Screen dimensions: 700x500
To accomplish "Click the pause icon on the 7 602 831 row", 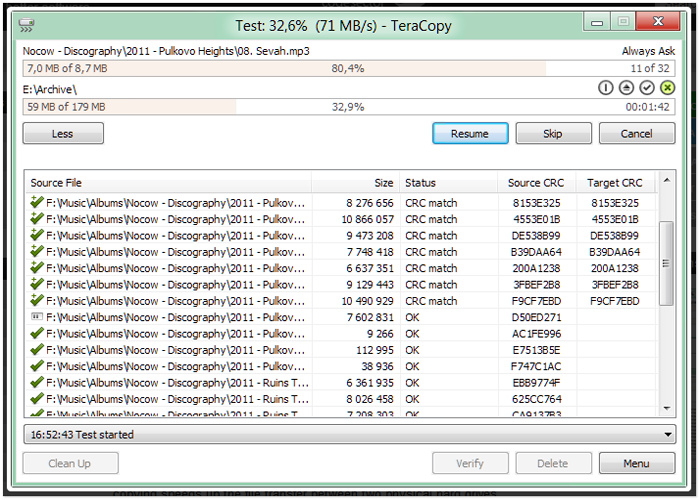I will pyautogui.click(x=37, y=317).
